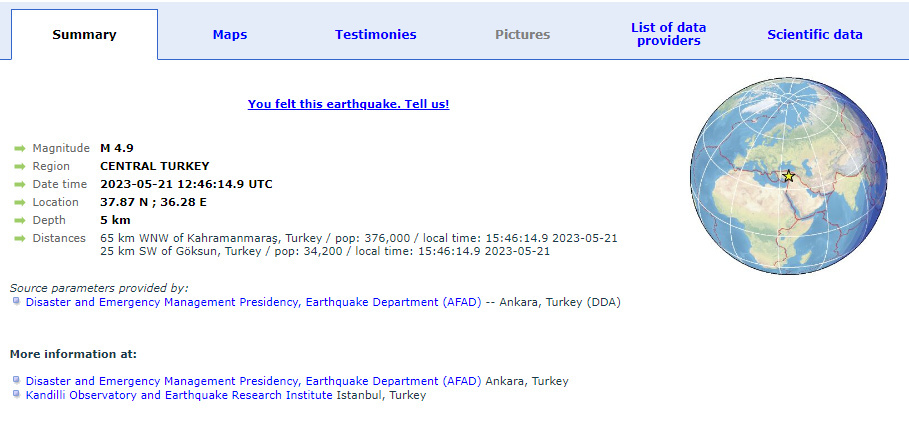Open the Testimonies tab

[x=375, y=35]
